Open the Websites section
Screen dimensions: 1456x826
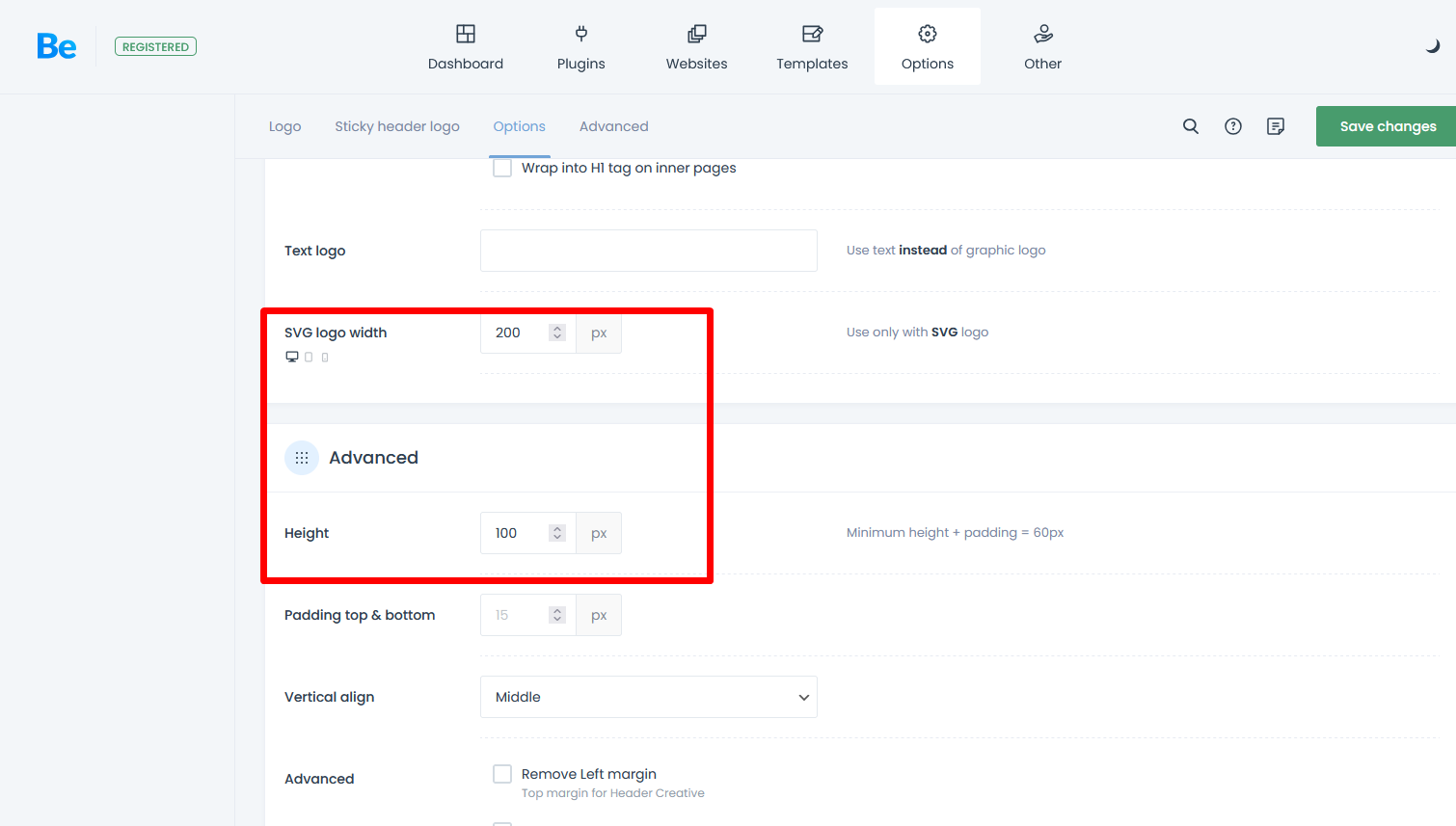pos(696,47)
